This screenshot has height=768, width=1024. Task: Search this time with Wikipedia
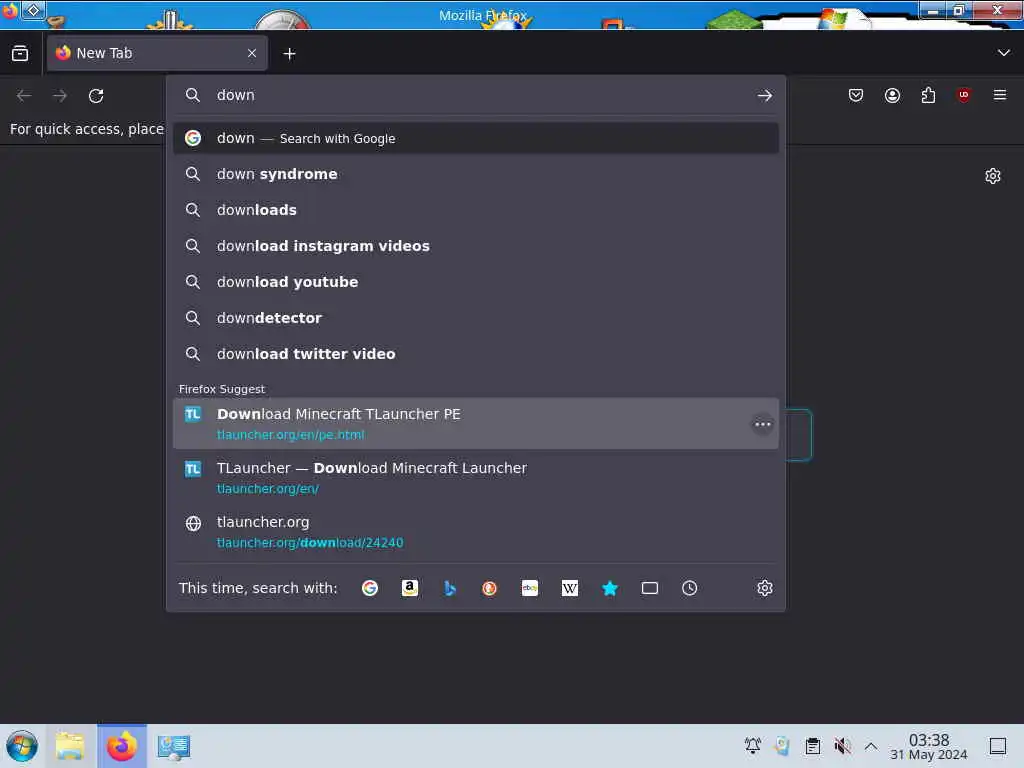coord(569,588)
